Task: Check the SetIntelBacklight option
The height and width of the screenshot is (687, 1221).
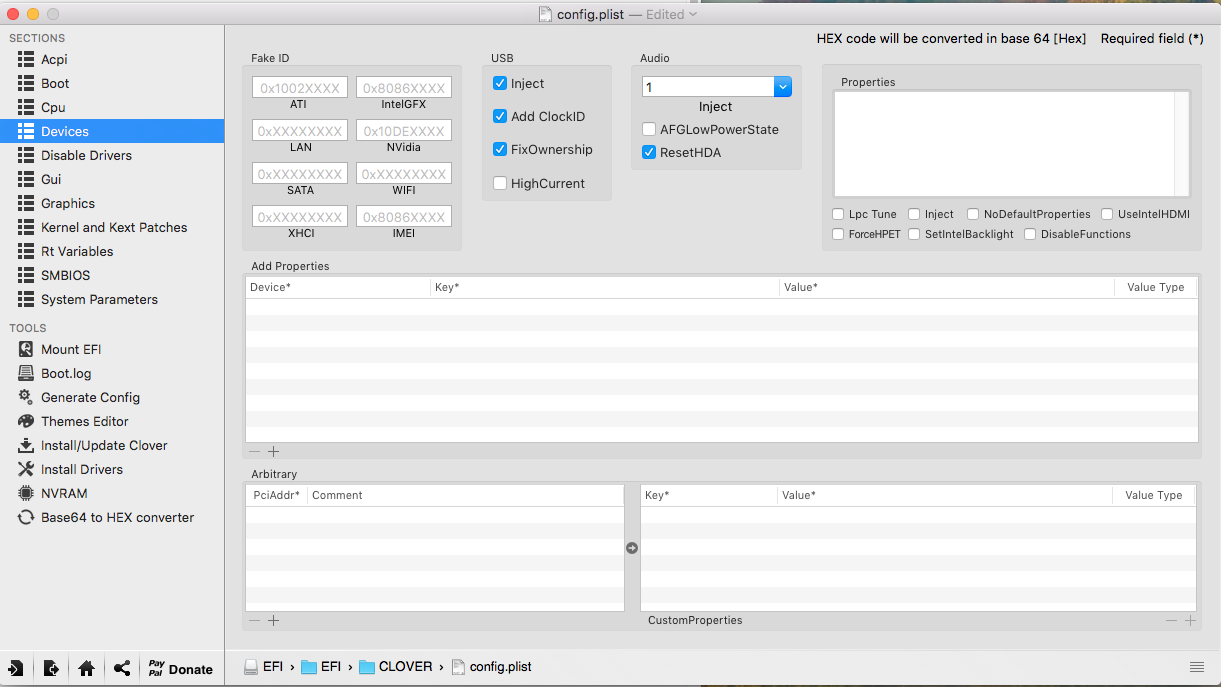Action: point(914,234)
